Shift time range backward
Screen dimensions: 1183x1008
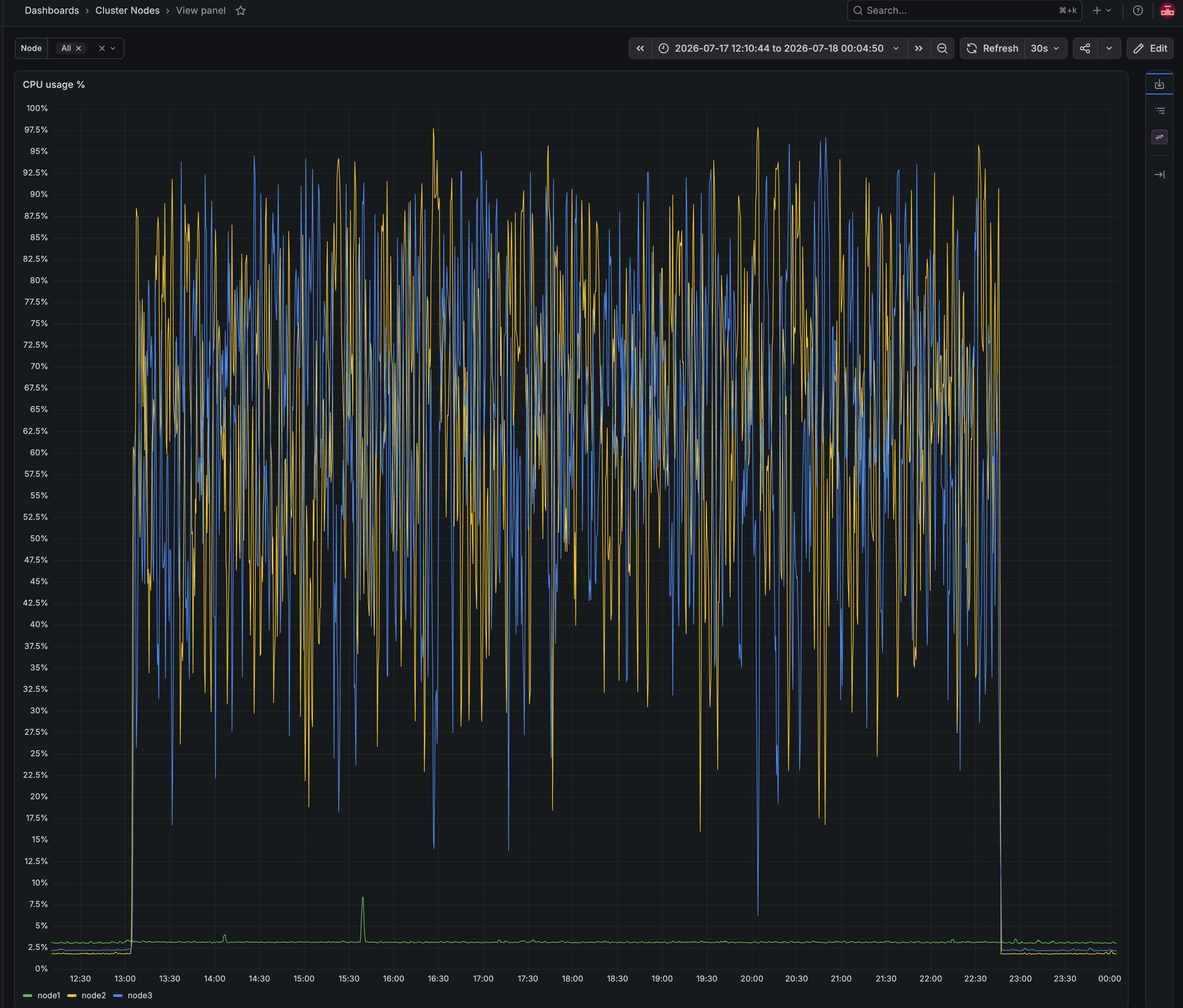tap(640, 49)
